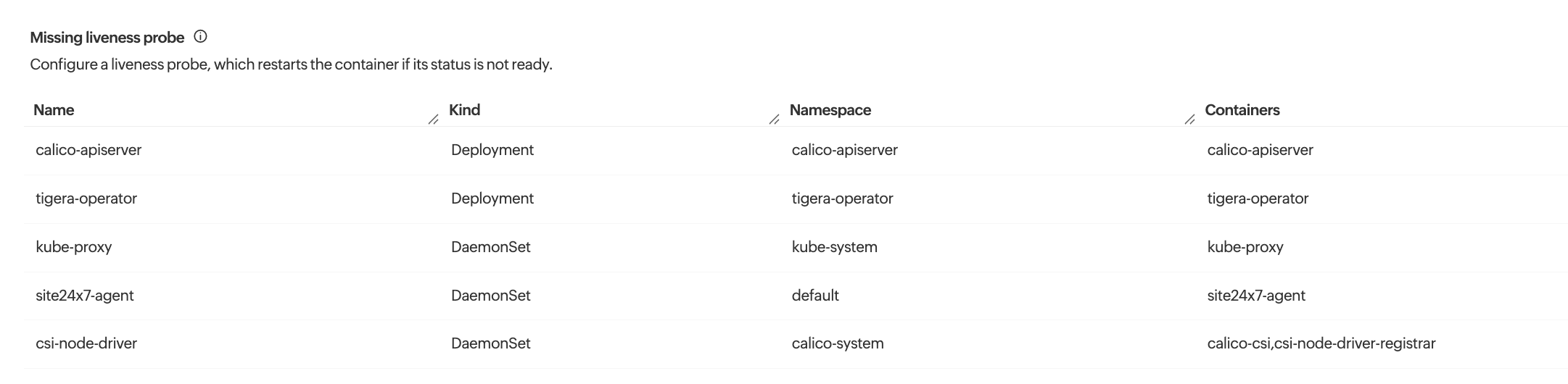Click the Namespace column header
The image size is (1568, 384).
point(830,110)
